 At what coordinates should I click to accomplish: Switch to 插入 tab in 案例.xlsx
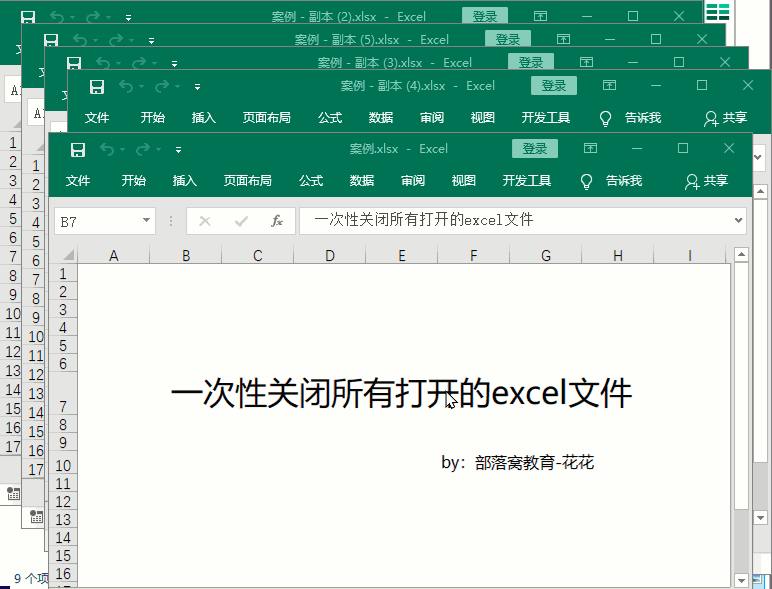point(185,181)
